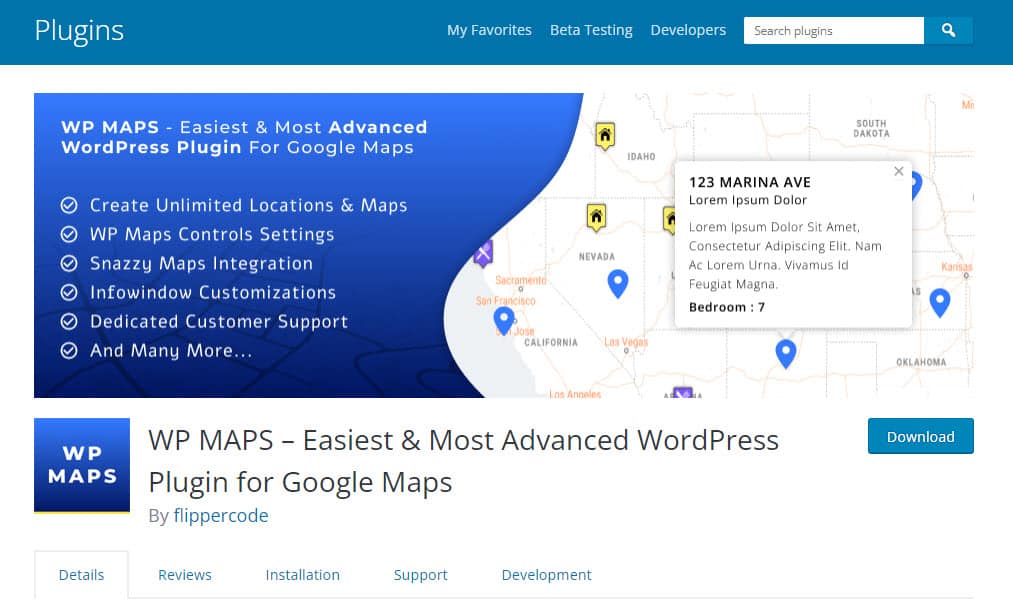Image resolution: width=1013 pixels, height=605 pixels.
Task: Download the WP MAPS plugin
Action: [921, 436]
